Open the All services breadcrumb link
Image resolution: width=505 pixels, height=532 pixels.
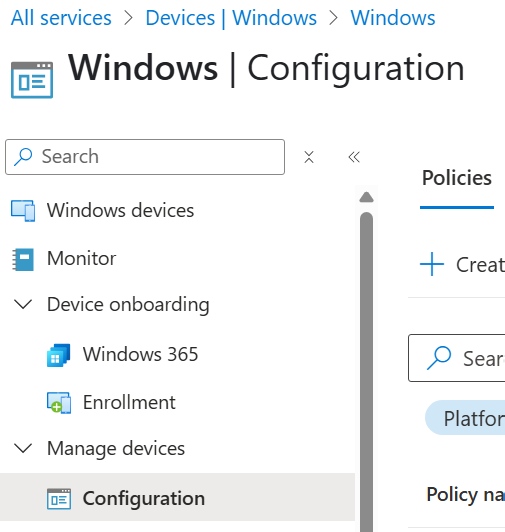pos(61,18)
